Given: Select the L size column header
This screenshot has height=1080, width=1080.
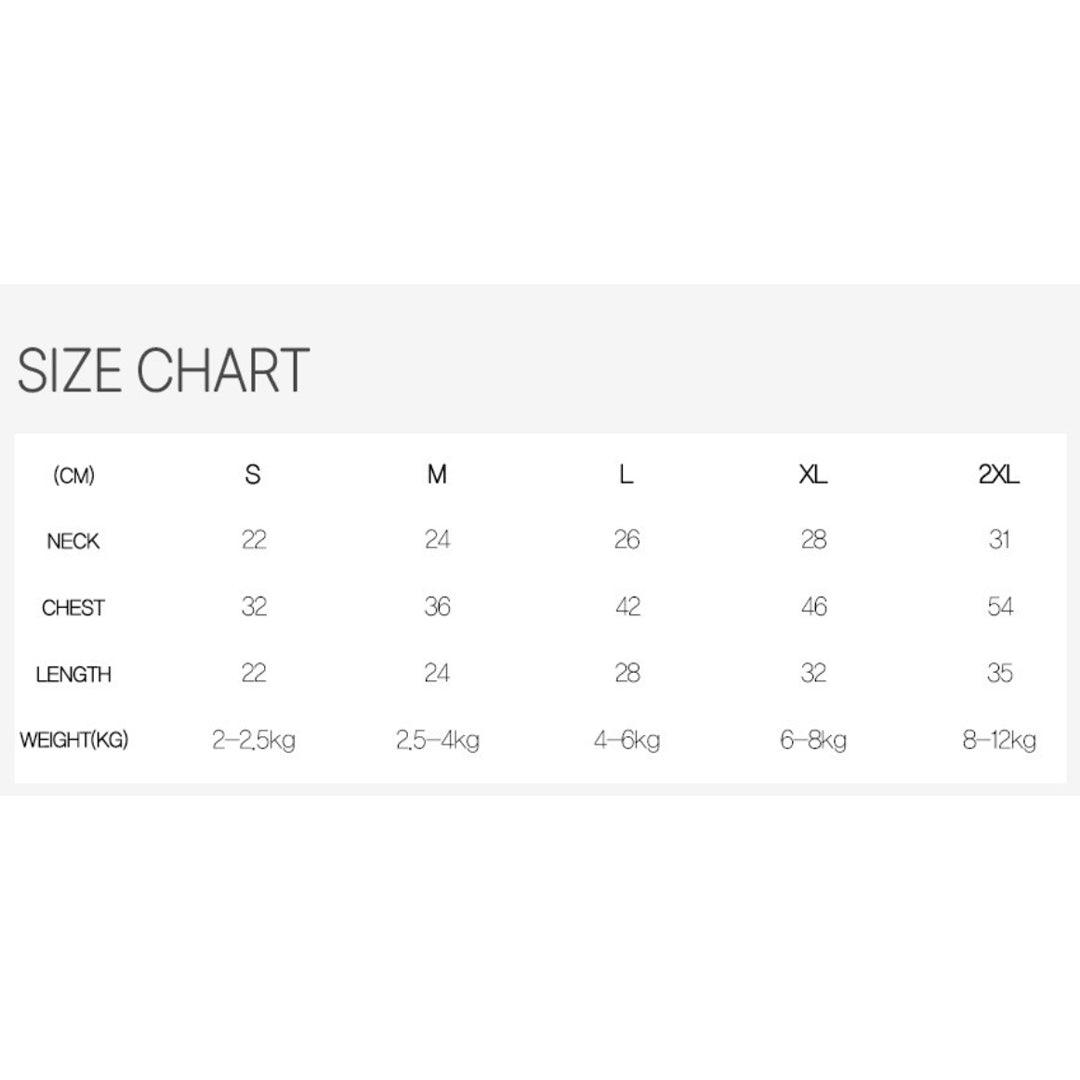Looking at the screenshot, I should [626, 475].
